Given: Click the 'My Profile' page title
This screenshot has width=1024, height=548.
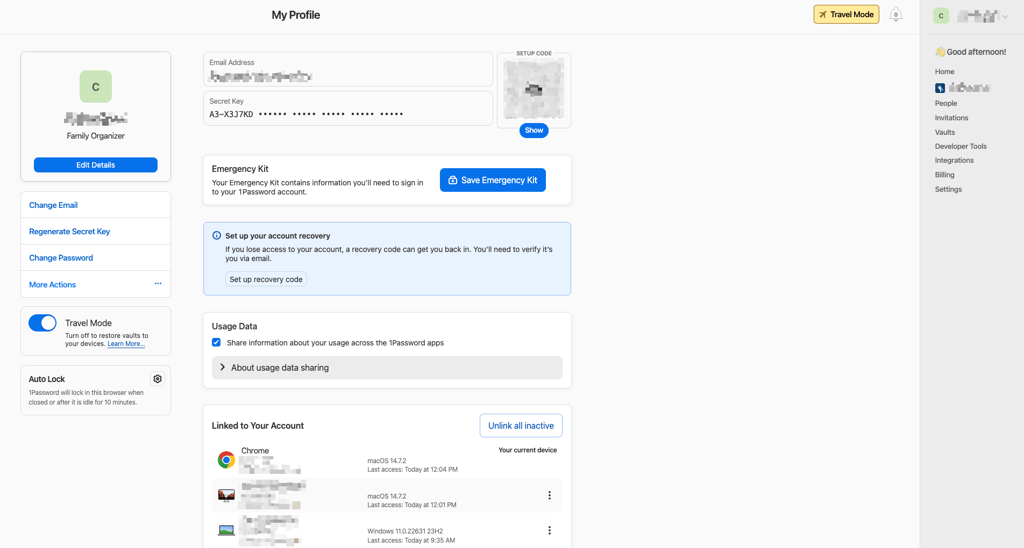Looking at the screenshot, I should 296,15.
